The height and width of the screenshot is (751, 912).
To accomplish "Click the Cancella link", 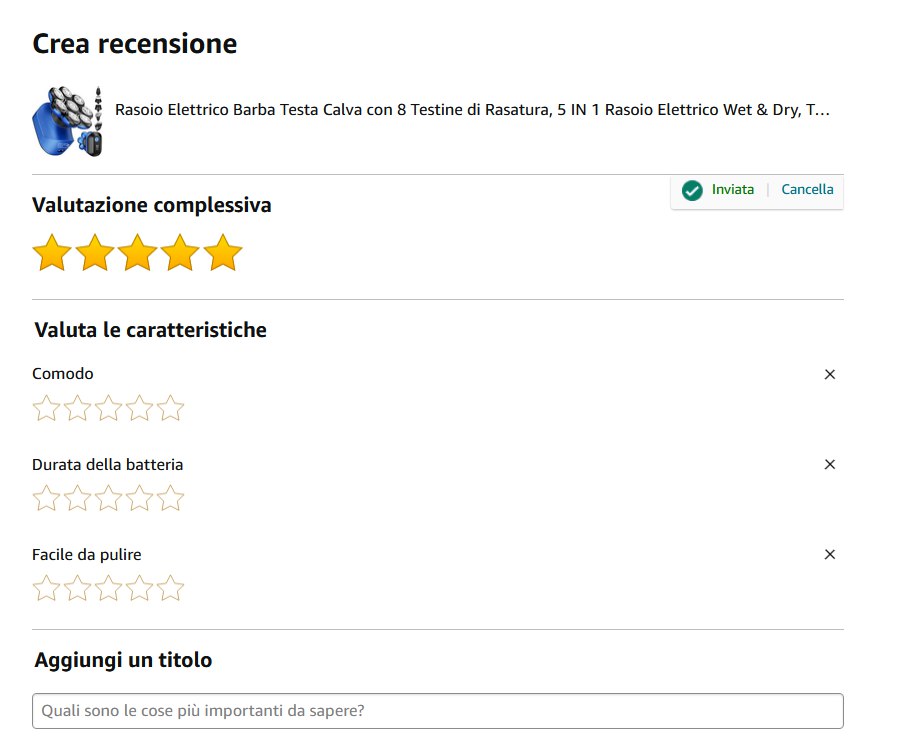I will click(x=807, y=189).
